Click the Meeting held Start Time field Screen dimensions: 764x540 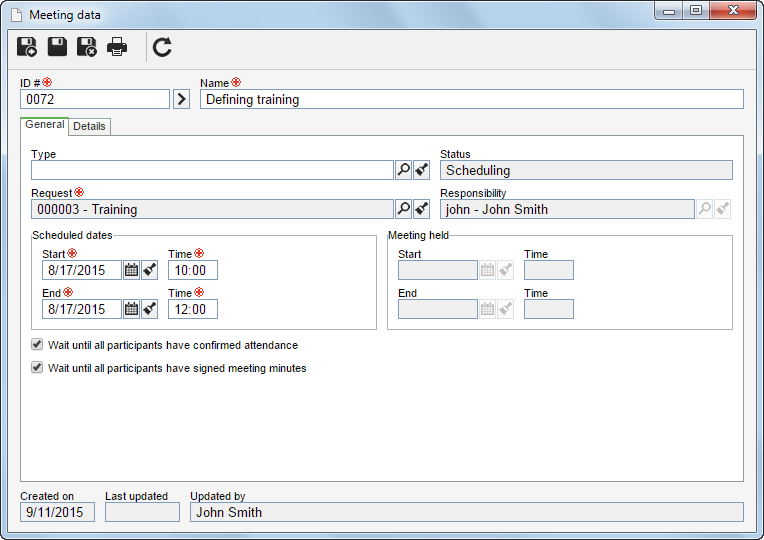tap(549, 270)
